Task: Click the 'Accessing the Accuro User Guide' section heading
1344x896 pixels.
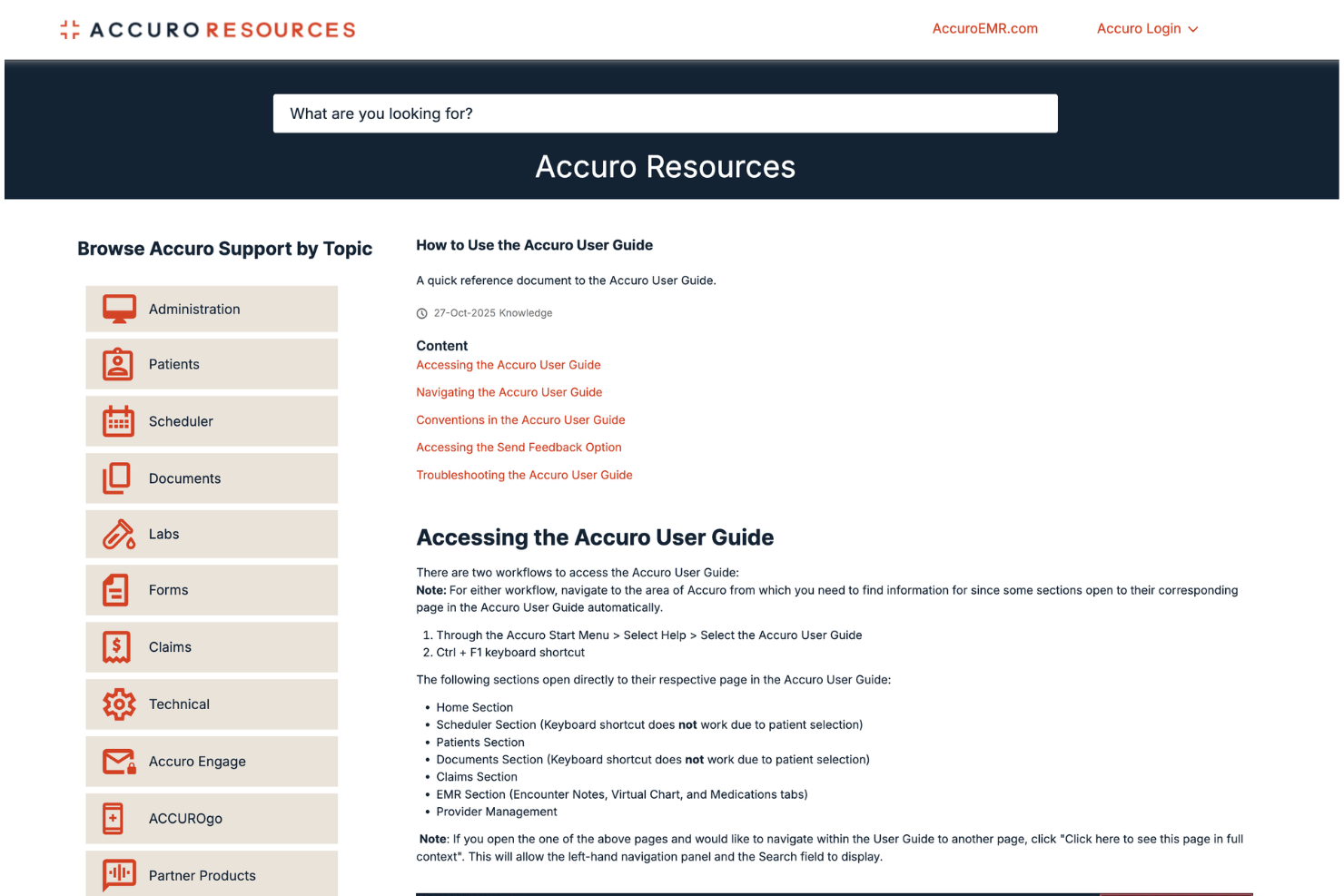Action: 595,537
